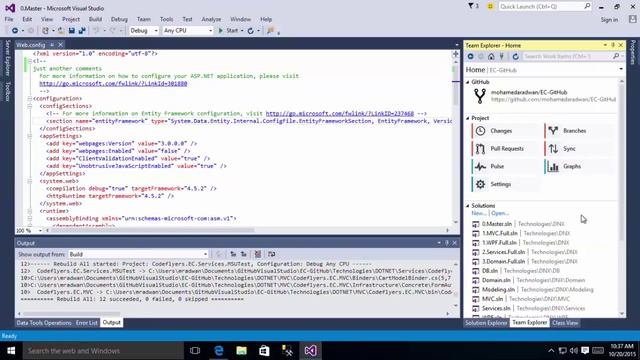Image resolution: width=640 pixels, height=360 pixels.
Task: Open the Debug menu
Action: (119, 19)
